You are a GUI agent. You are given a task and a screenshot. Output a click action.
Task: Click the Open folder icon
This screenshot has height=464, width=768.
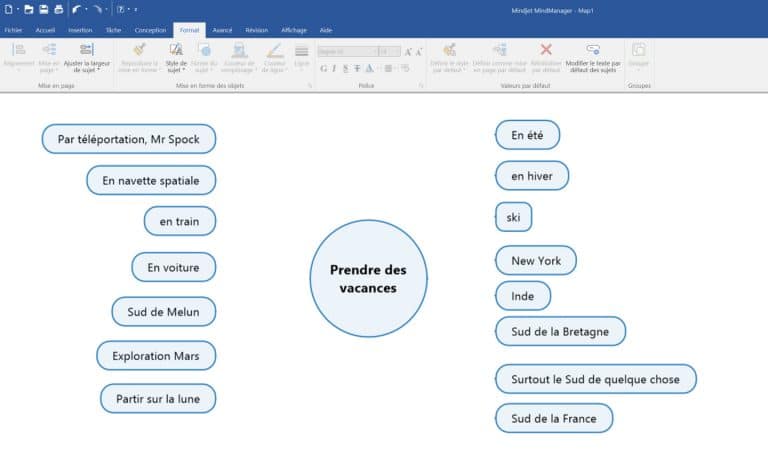(x=28, y=9)
